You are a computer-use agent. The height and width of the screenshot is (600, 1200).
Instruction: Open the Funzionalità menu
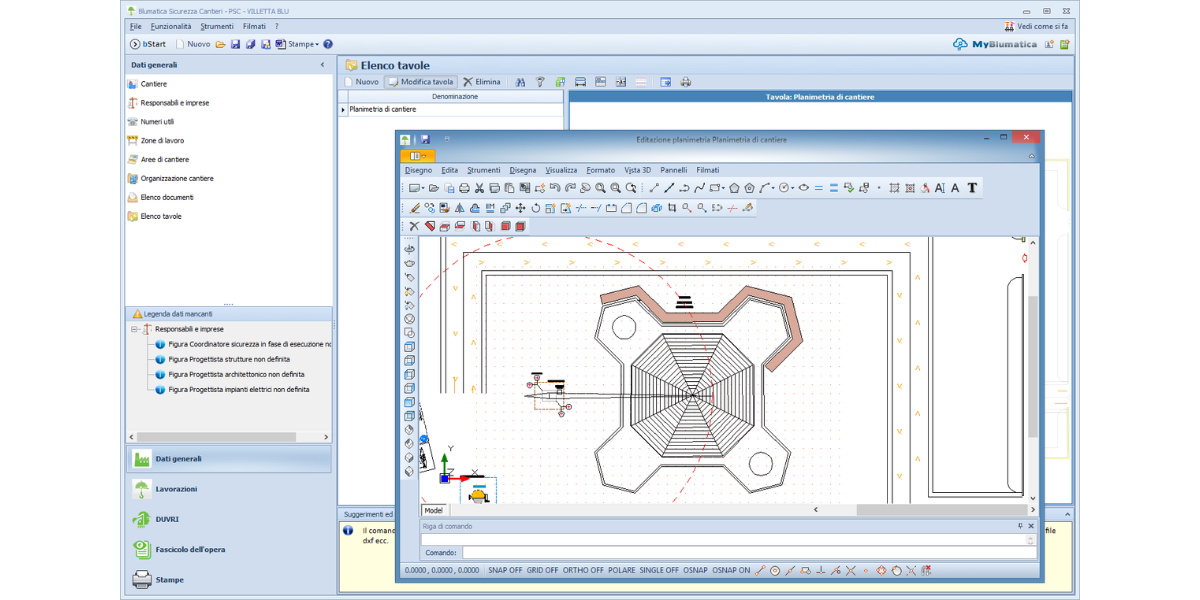[171, 26]
